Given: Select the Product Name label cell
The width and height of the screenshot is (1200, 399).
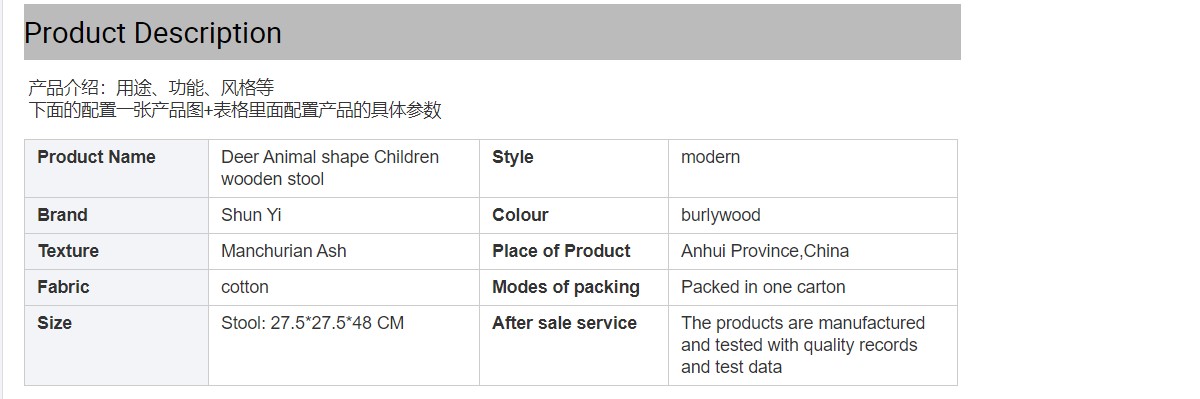Looking at the screenshot, I should [x=116, y=168].
